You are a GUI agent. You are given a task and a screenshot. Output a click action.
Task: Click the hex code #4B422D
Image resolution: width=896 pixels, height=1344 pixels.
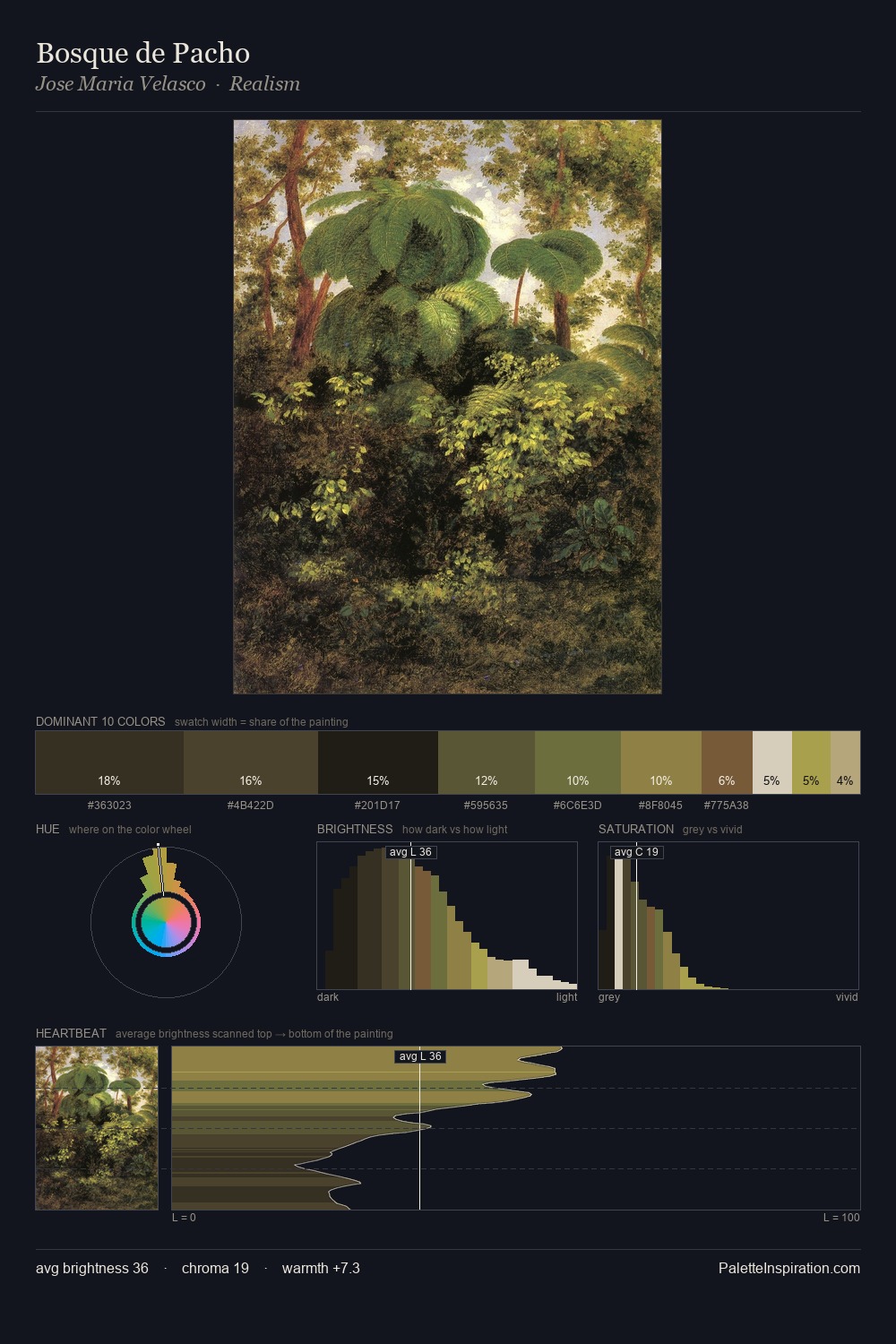point(251,806)
